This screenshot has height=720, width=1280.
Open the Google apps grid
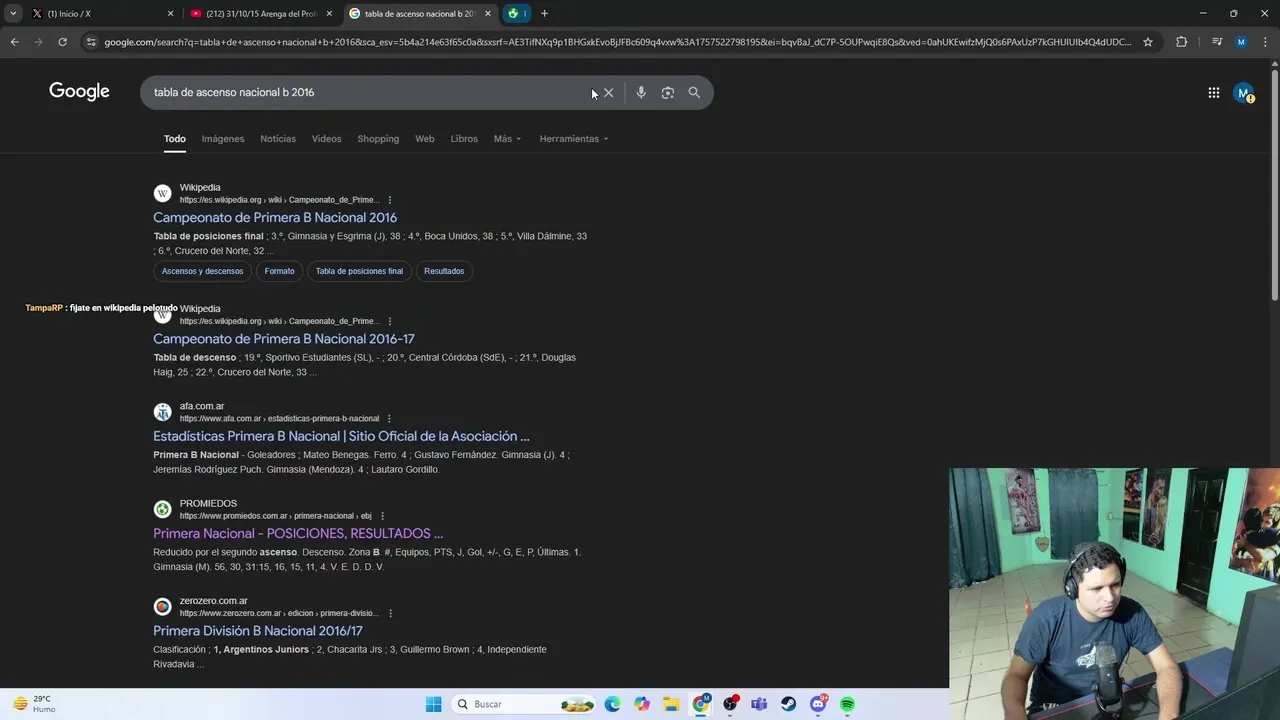click(x=1213, y=93)
